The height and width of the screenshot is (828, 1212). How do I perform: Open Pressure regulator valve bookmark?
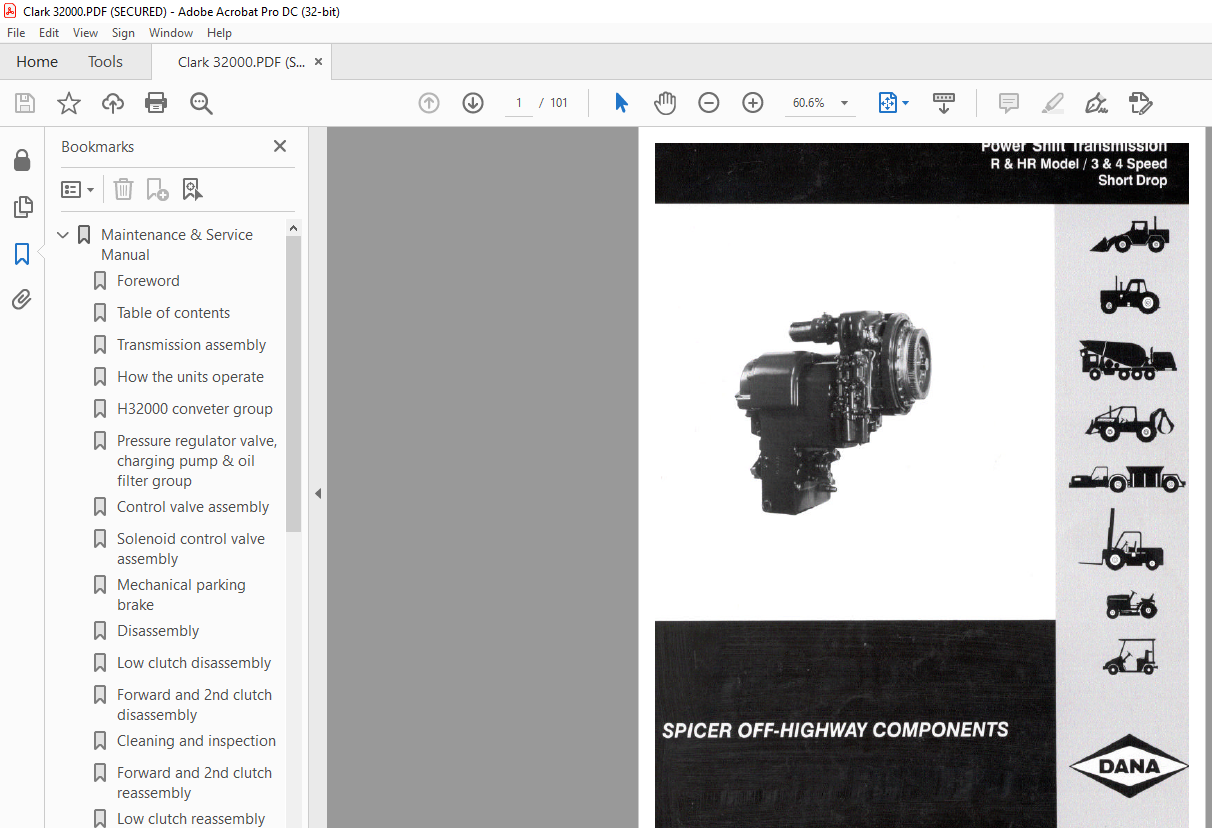pos(197,461)
